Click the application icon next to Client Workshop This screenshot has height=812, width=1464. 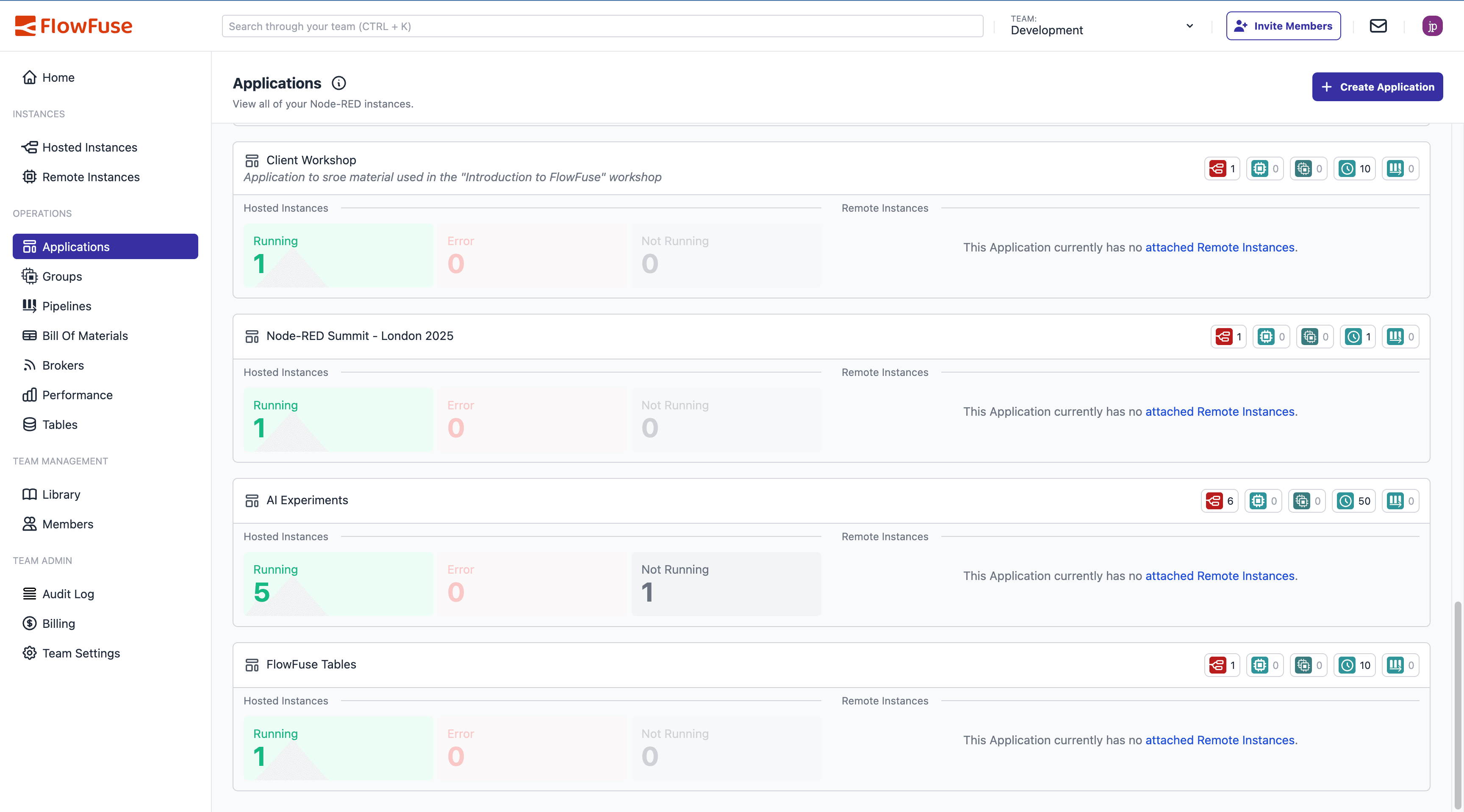pyautogui.click(x=252, y=160)
